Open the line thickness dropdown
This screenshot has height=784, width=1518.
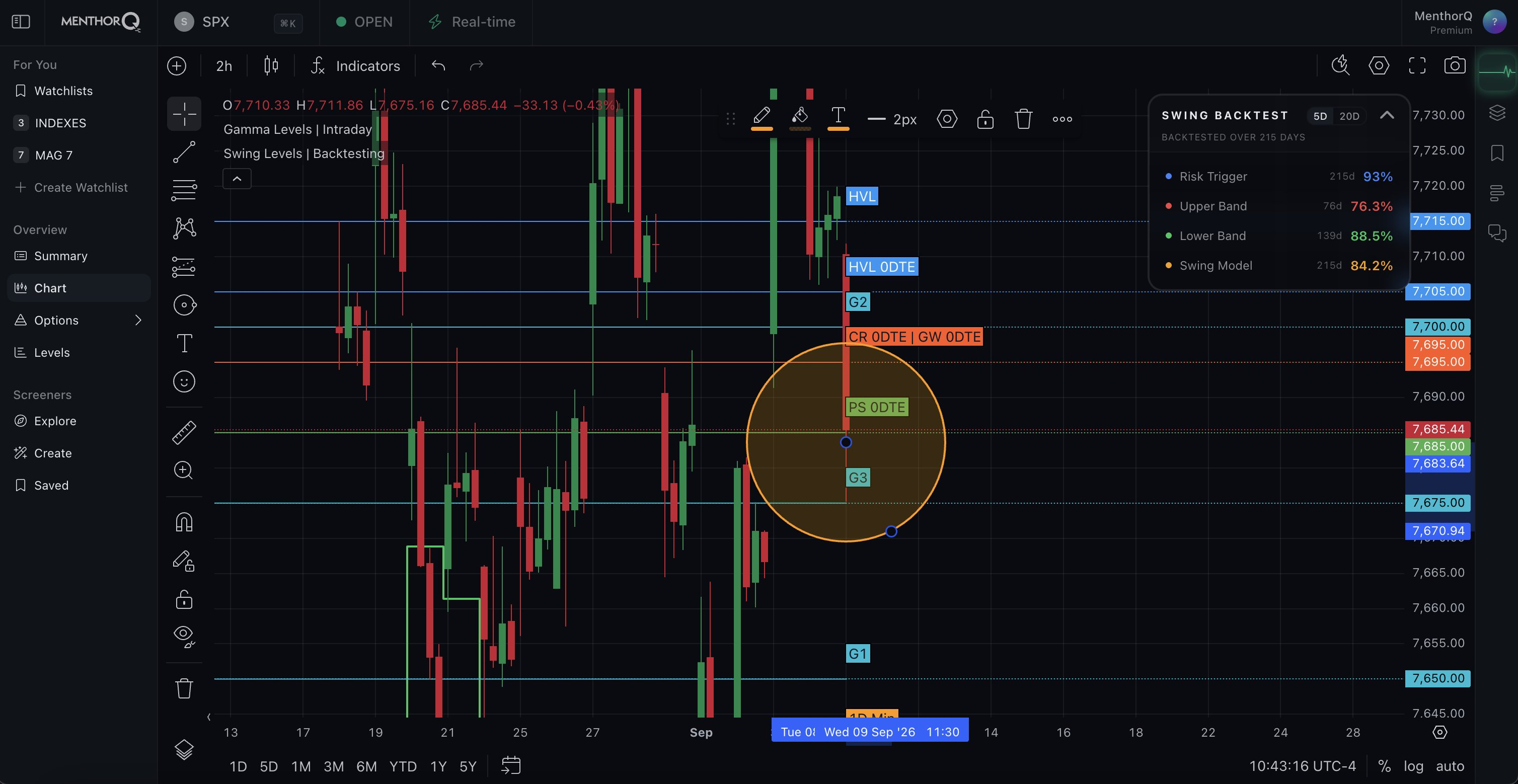pyautogui.click(x=892, y=120)
